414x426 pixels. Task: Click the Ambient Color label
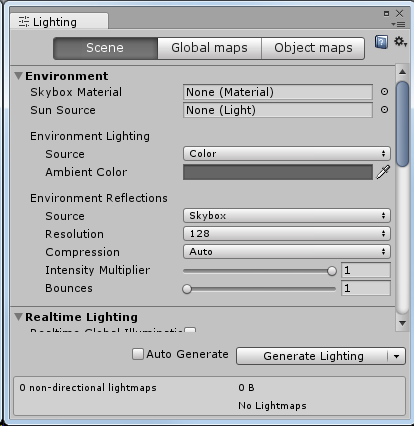click(x=86, y=172)
